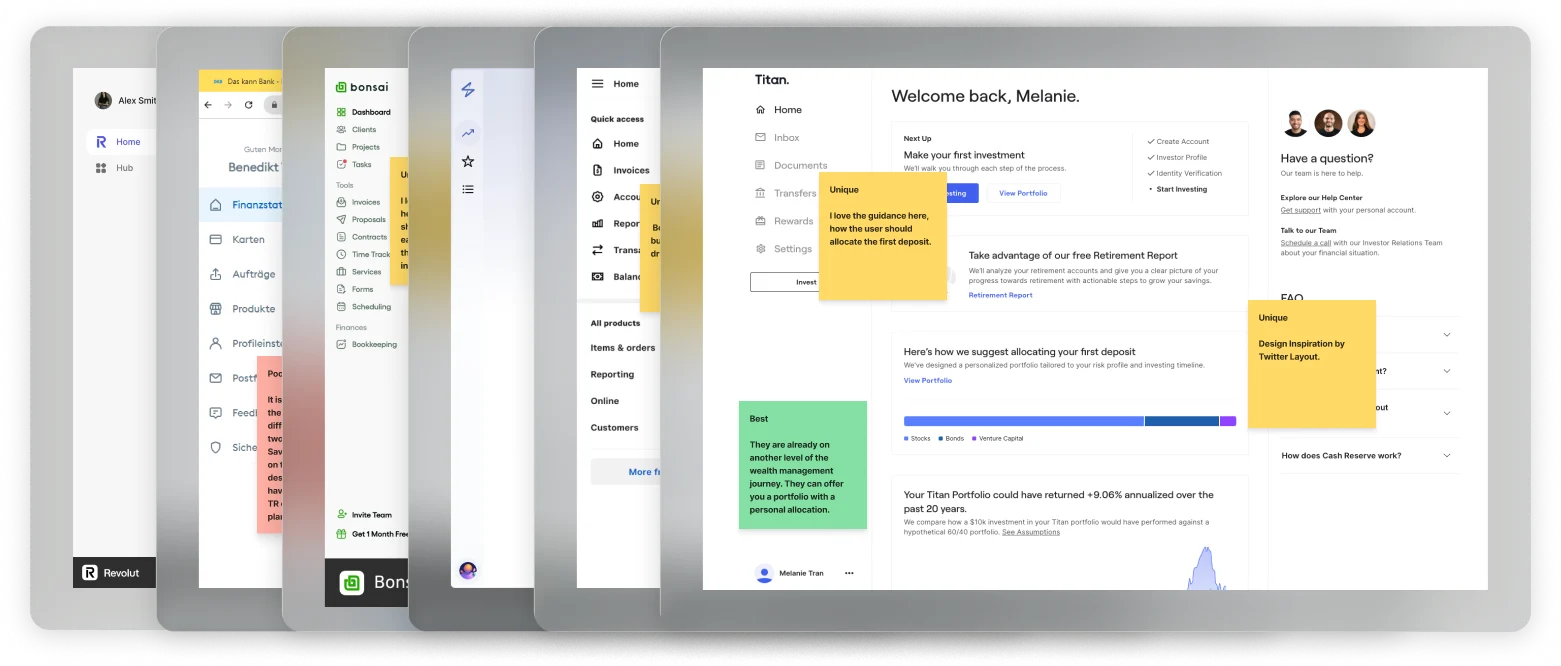Viewport: 1561px width, 666px height.
Task: Open Produkte in the bank window sidebar
Action: click(240, 309)
